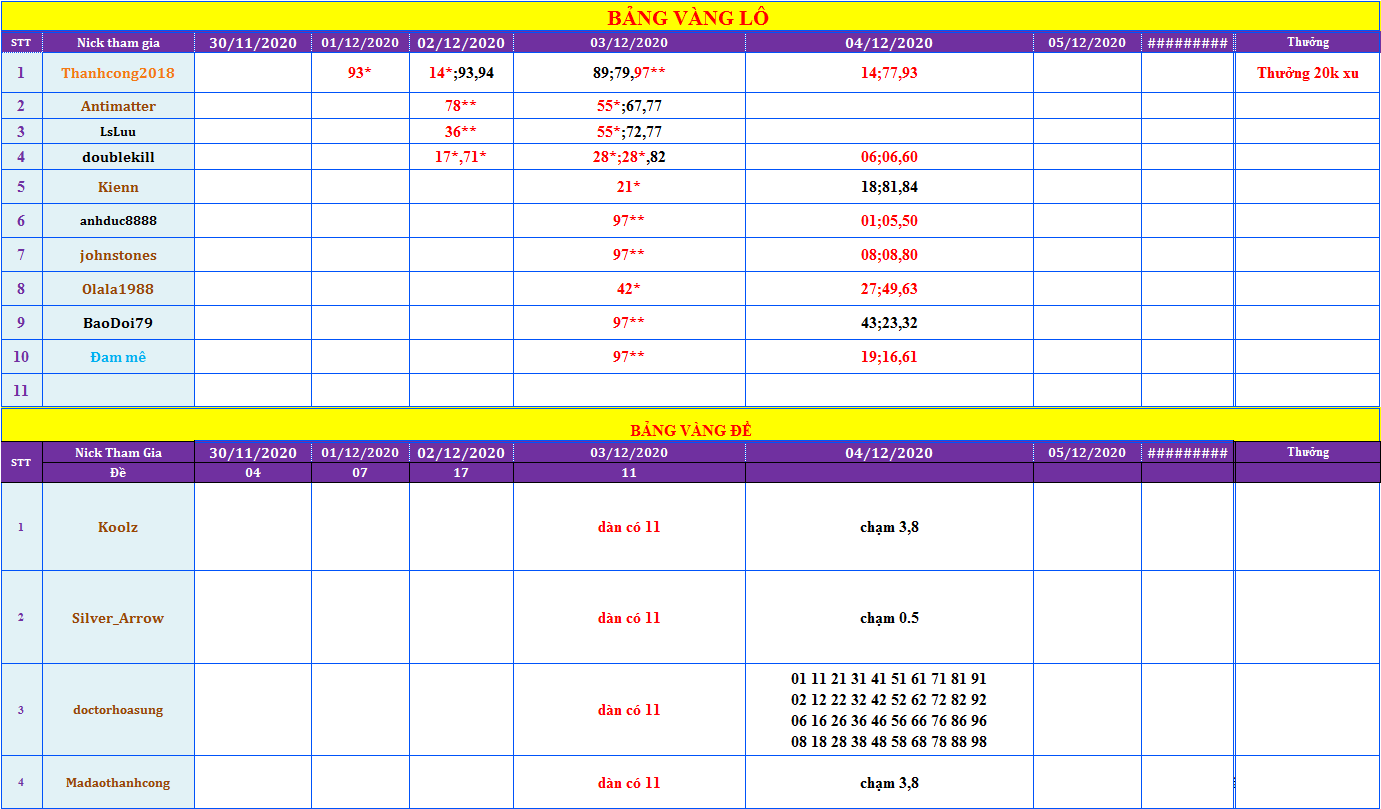1381x809 pixels.
Task: Select Silver_Arrow's "chạm 0.5" cell
Action: [x=889, y=618]
